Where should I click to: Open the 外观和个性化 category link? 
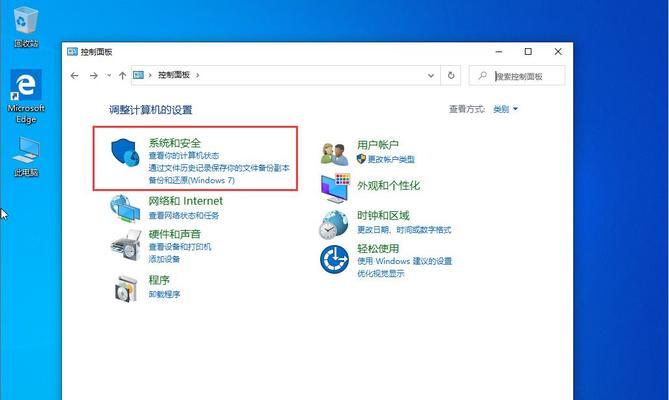(388, 186)
